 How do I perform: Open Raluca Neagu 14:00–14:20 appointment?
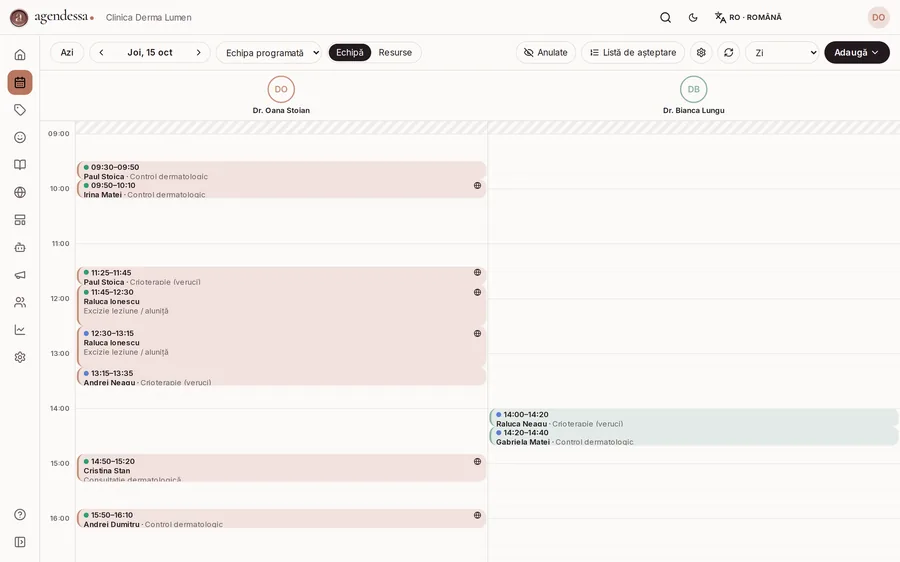click(x=694, y=418)
